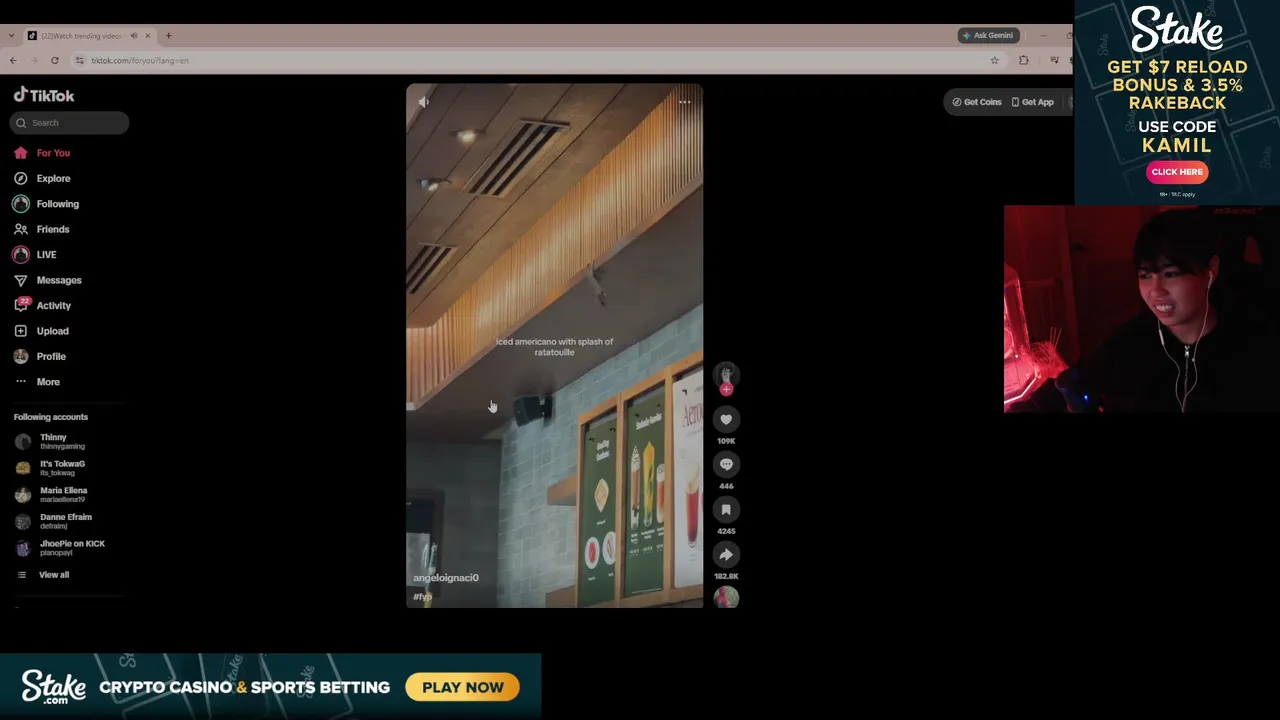Click Ask Gemini in browser
The image size is (1280, 720).
[x=987, y=35]
